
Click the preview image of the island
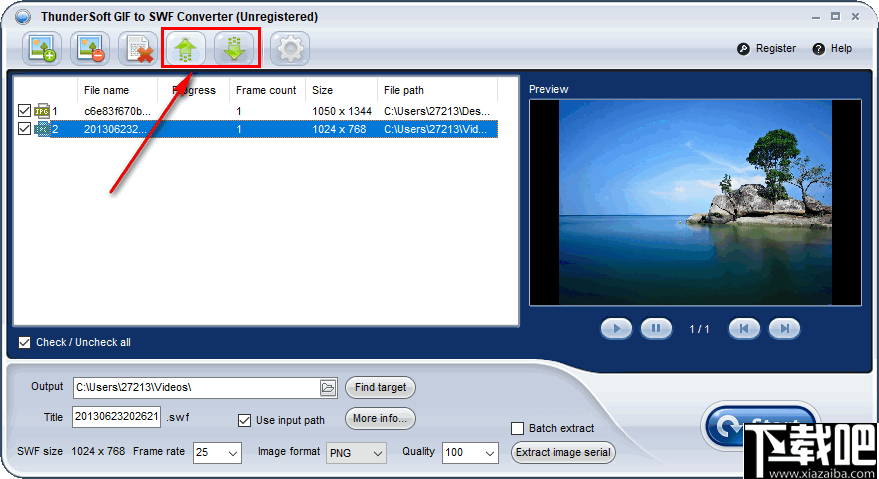[695, 202]
